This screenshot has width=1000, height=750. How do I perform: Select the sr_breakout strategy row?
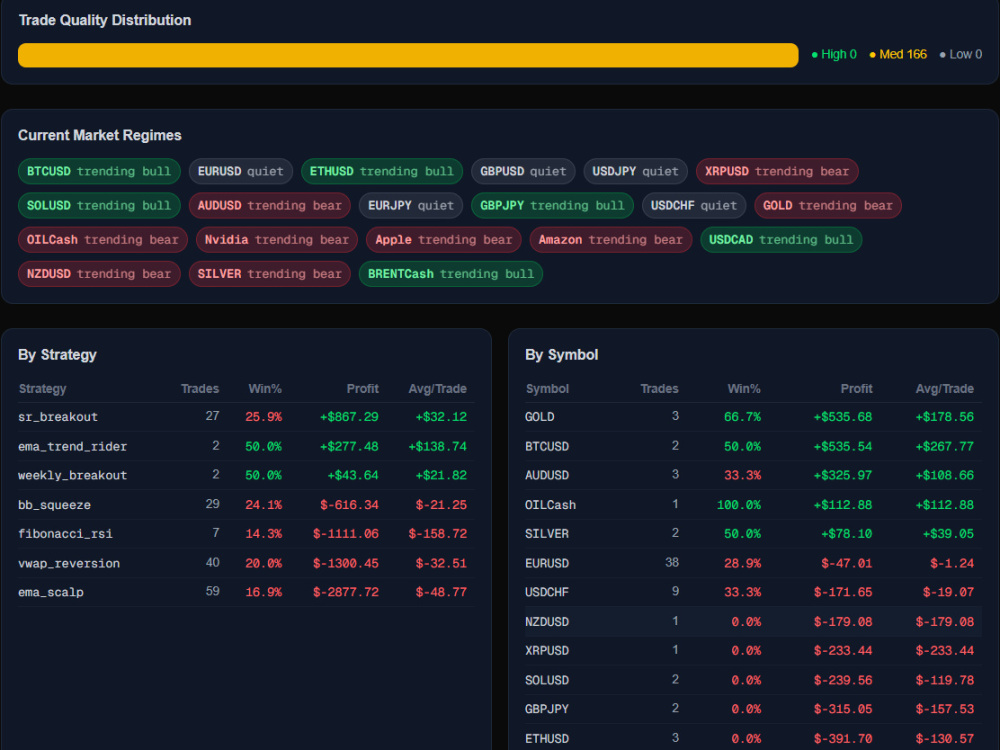pyautogui.click(x=246, y=417)
